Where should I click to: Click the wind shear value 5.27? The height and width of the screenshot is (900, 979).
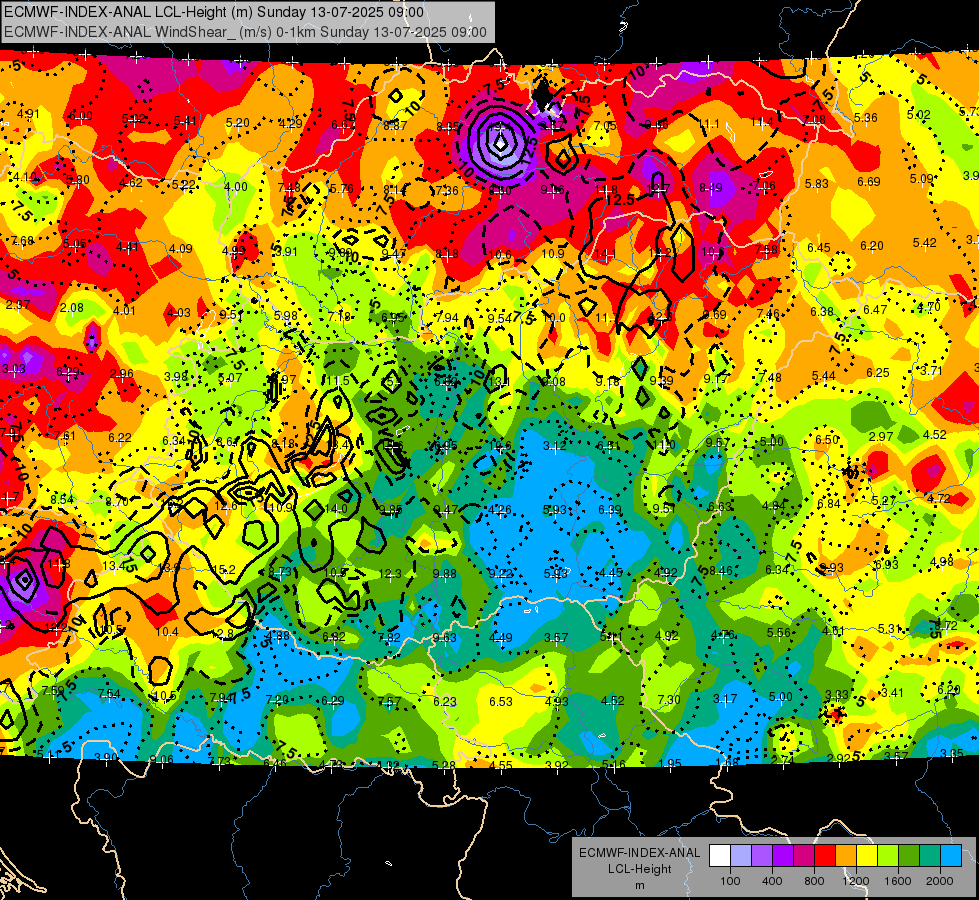tap(883, 500)
